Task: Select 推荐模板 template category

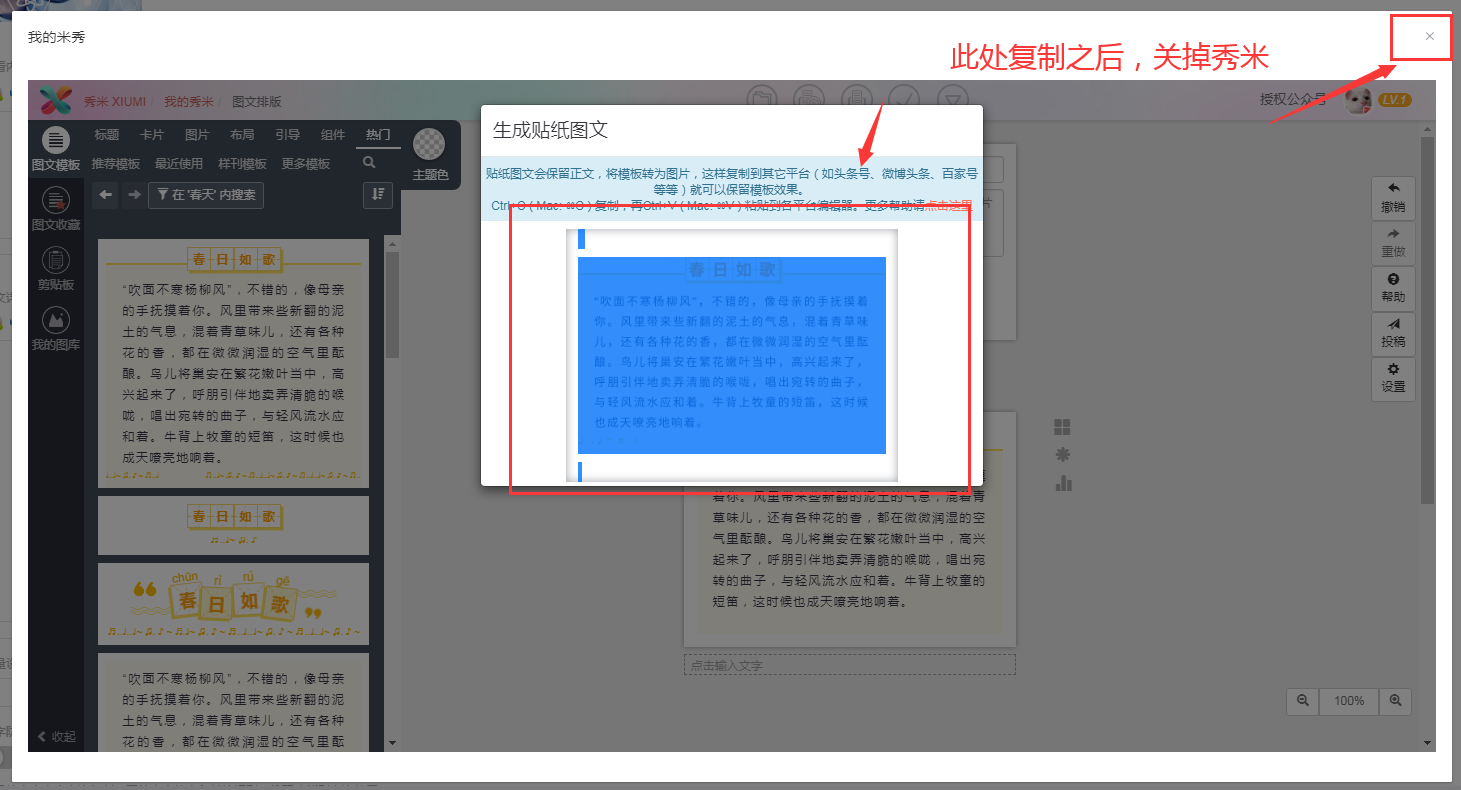Action: tap(116, 164)
